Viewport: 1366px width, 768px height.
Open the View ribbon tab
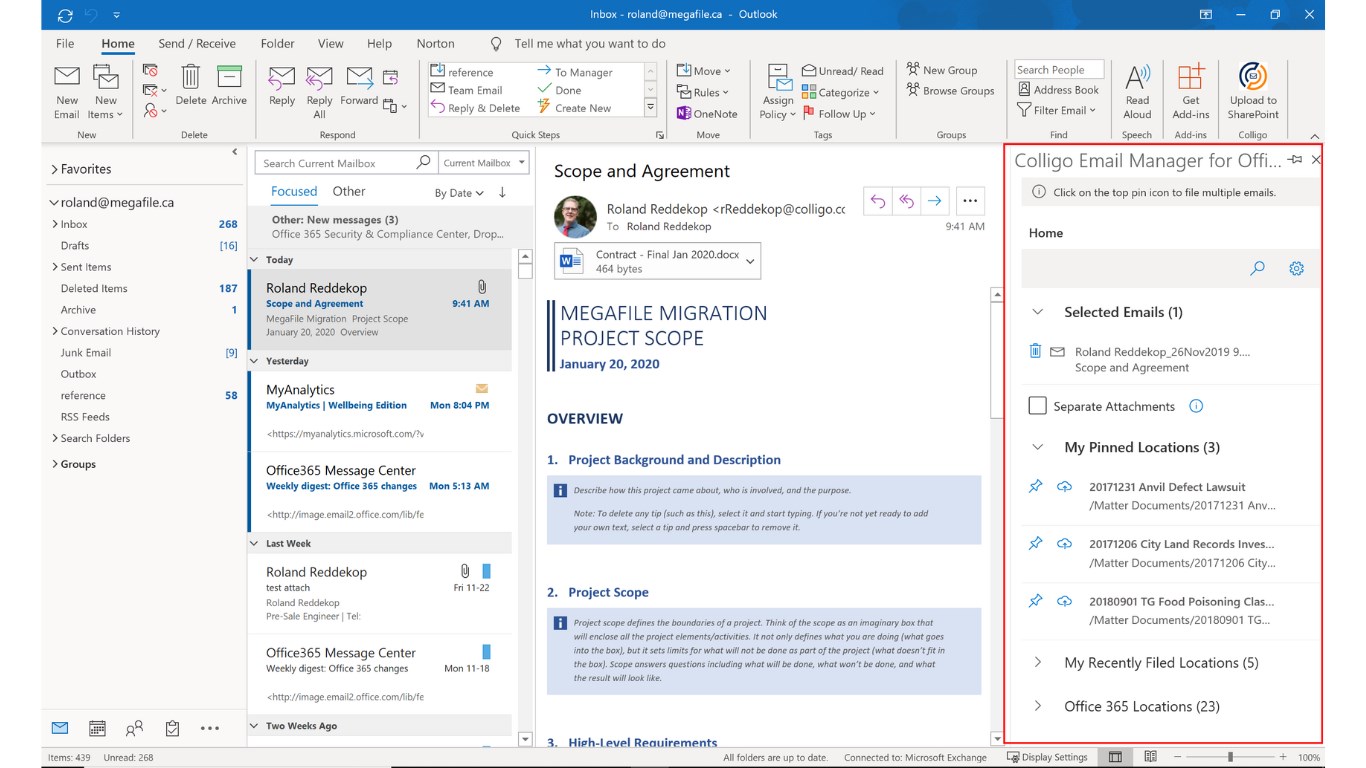tap(330, 44)
